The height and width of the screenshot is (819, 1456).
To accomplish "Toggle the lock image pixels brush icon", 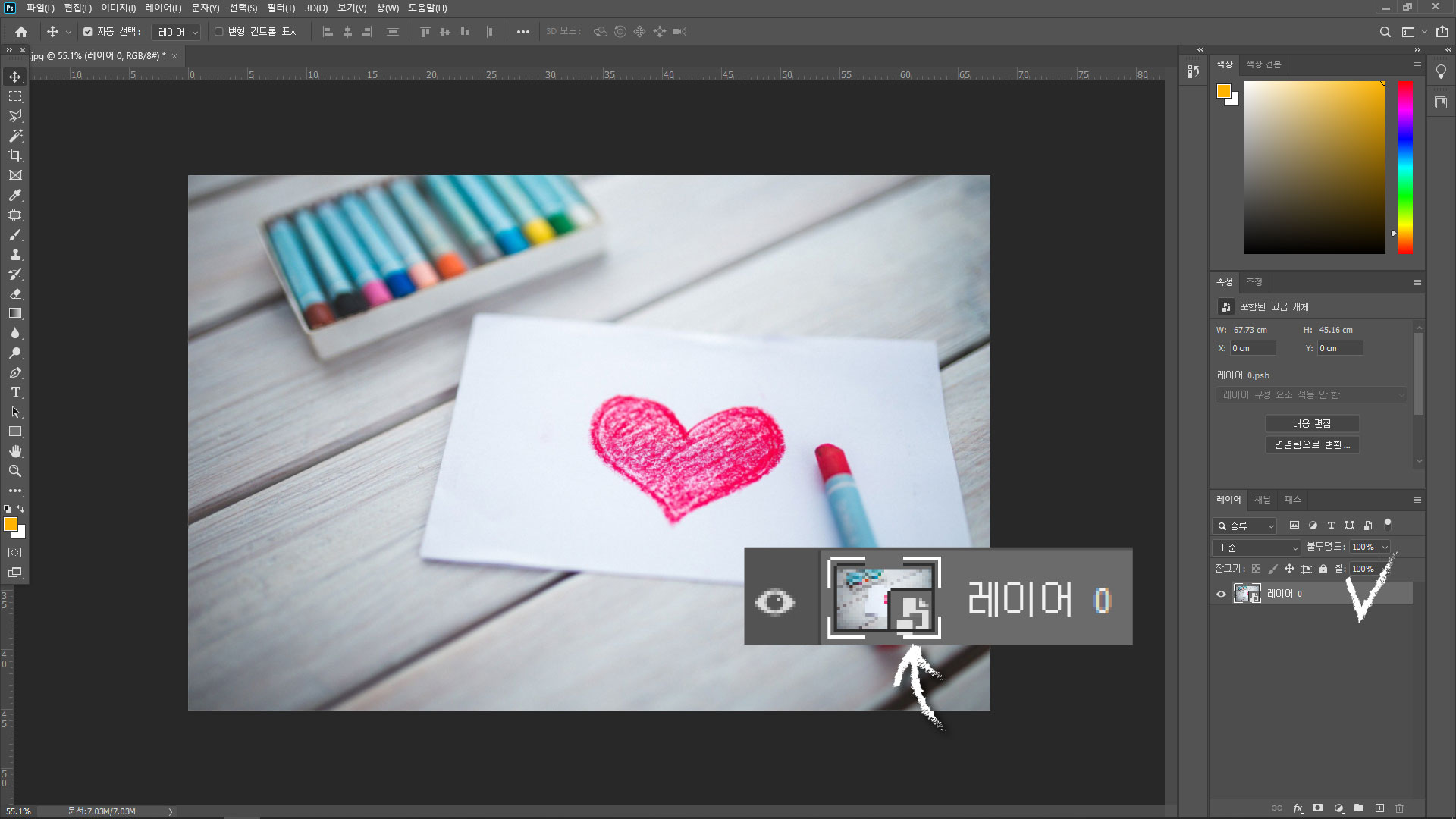I will [x=1273, y=569].
